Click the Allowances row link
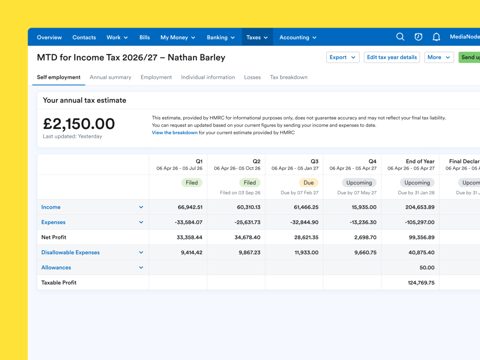Image resolution: width=480 pixels, height=360 pixels. (x=56, y=268)
